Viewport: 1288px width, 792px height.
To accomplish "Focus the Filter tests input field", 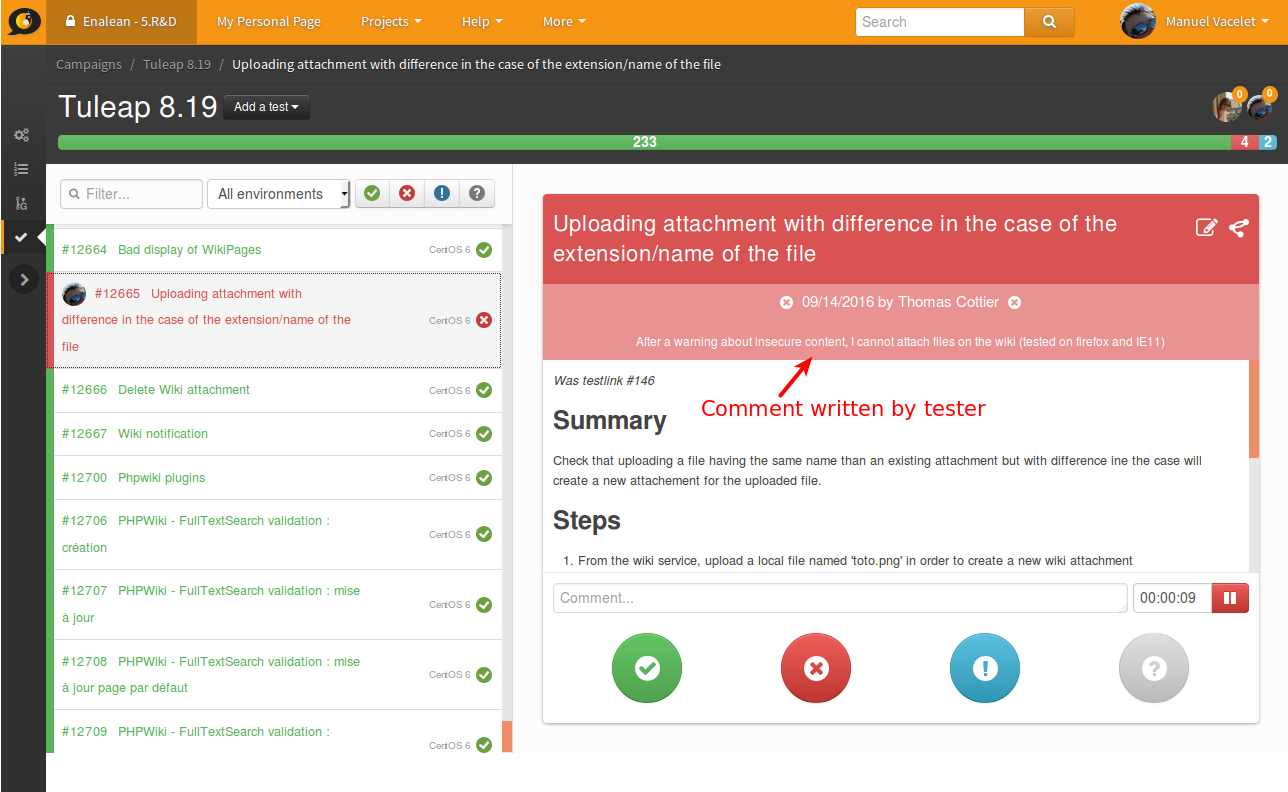I will coord(131,194).
